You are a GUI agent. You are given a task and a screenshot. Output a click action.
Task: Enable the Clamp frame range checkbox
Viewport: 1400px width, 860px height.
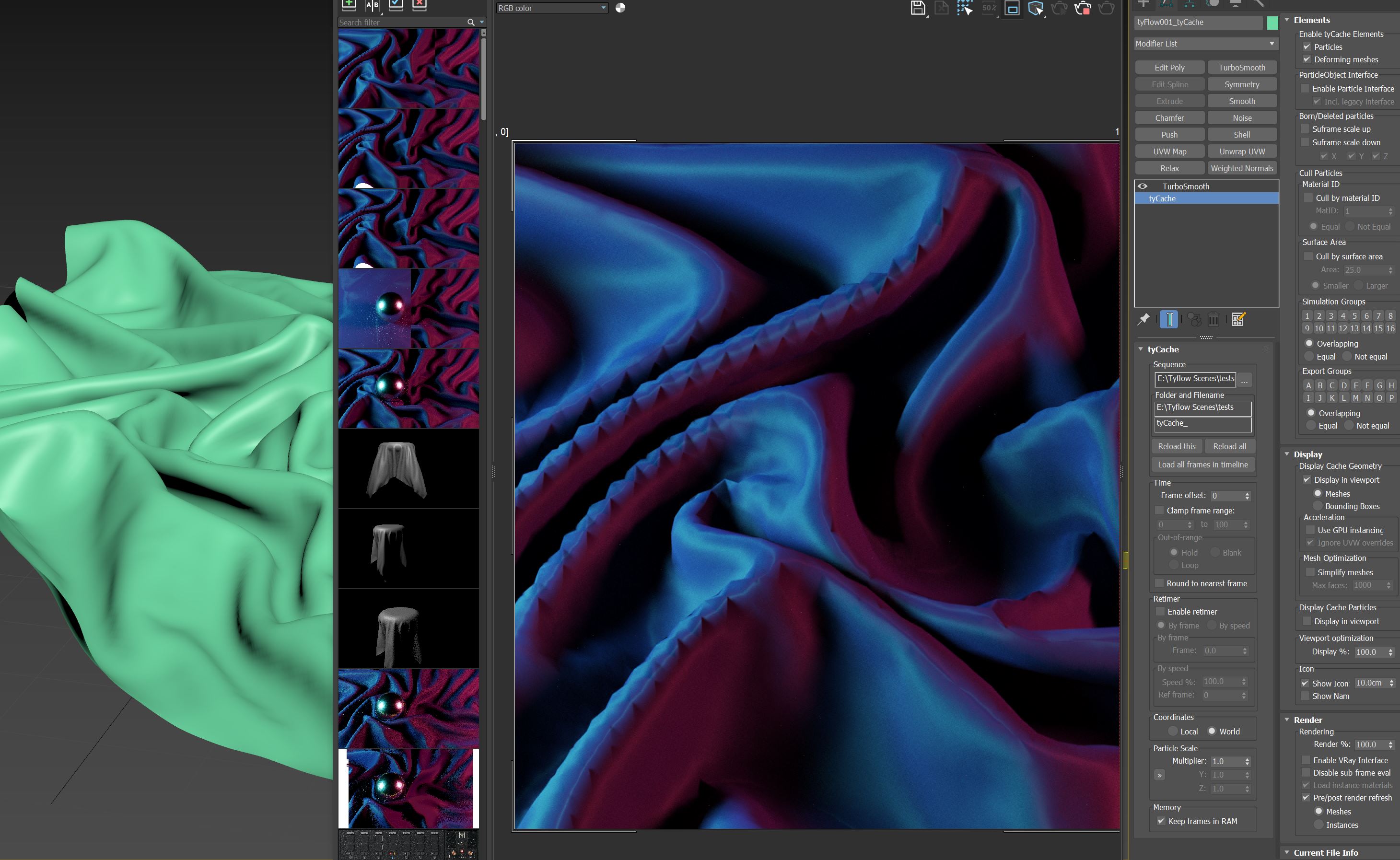tap(1159, 510)
